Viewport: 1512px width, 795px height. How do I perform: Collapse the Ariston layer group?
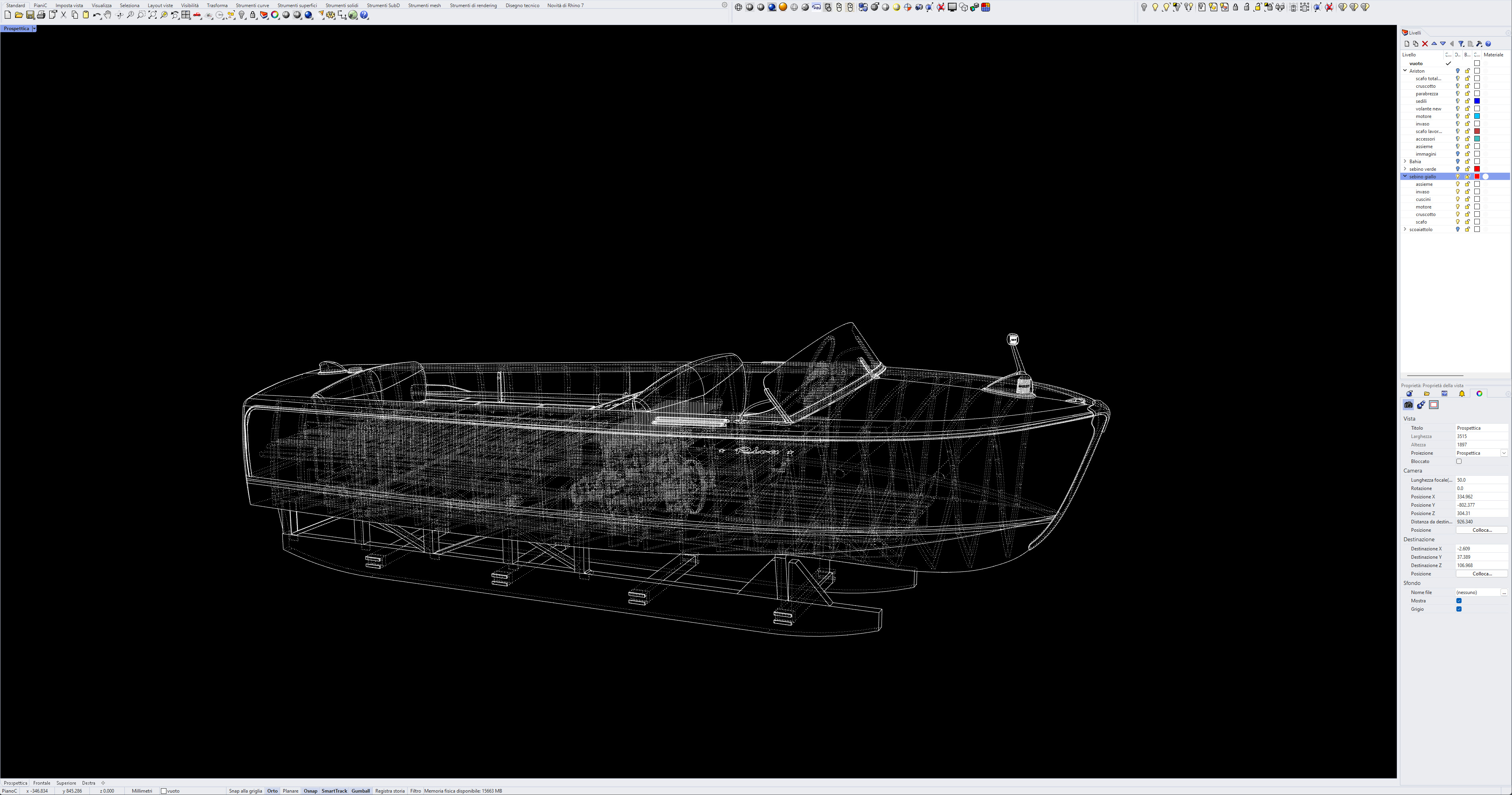(1405, 71)
